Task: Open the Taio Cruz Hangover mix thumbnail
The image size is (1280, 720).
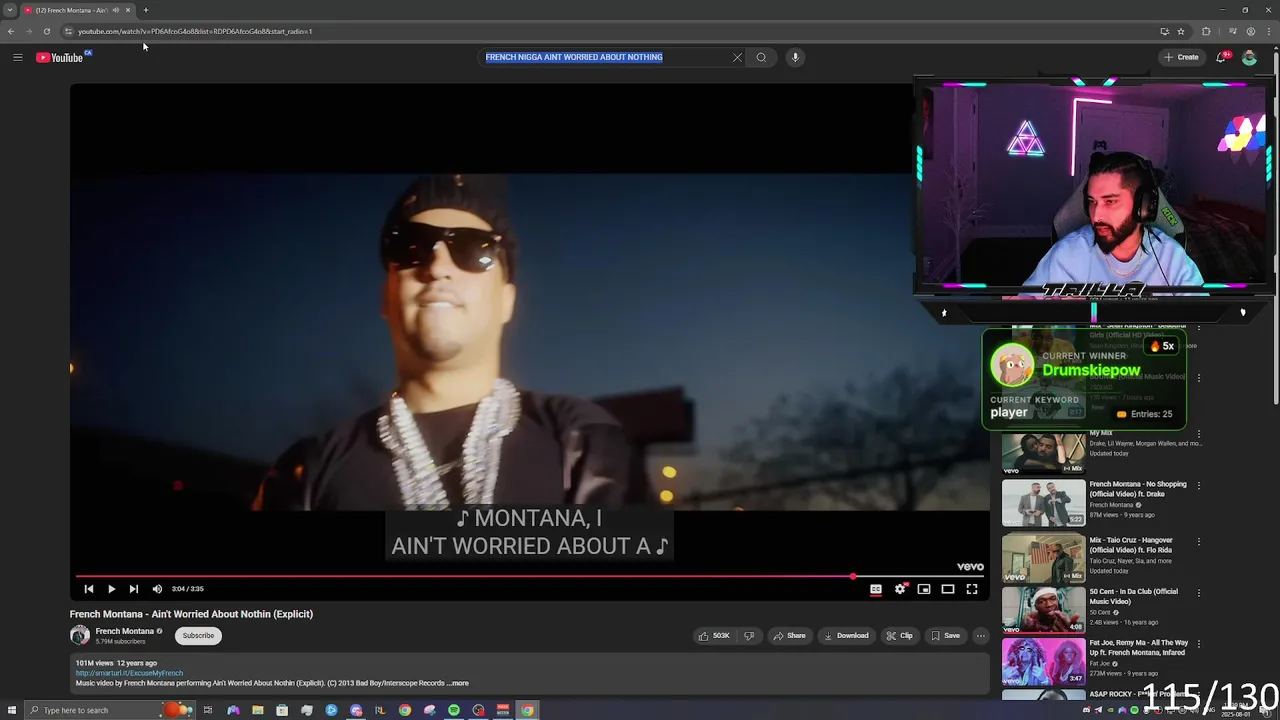Action: pos(1044,559)
